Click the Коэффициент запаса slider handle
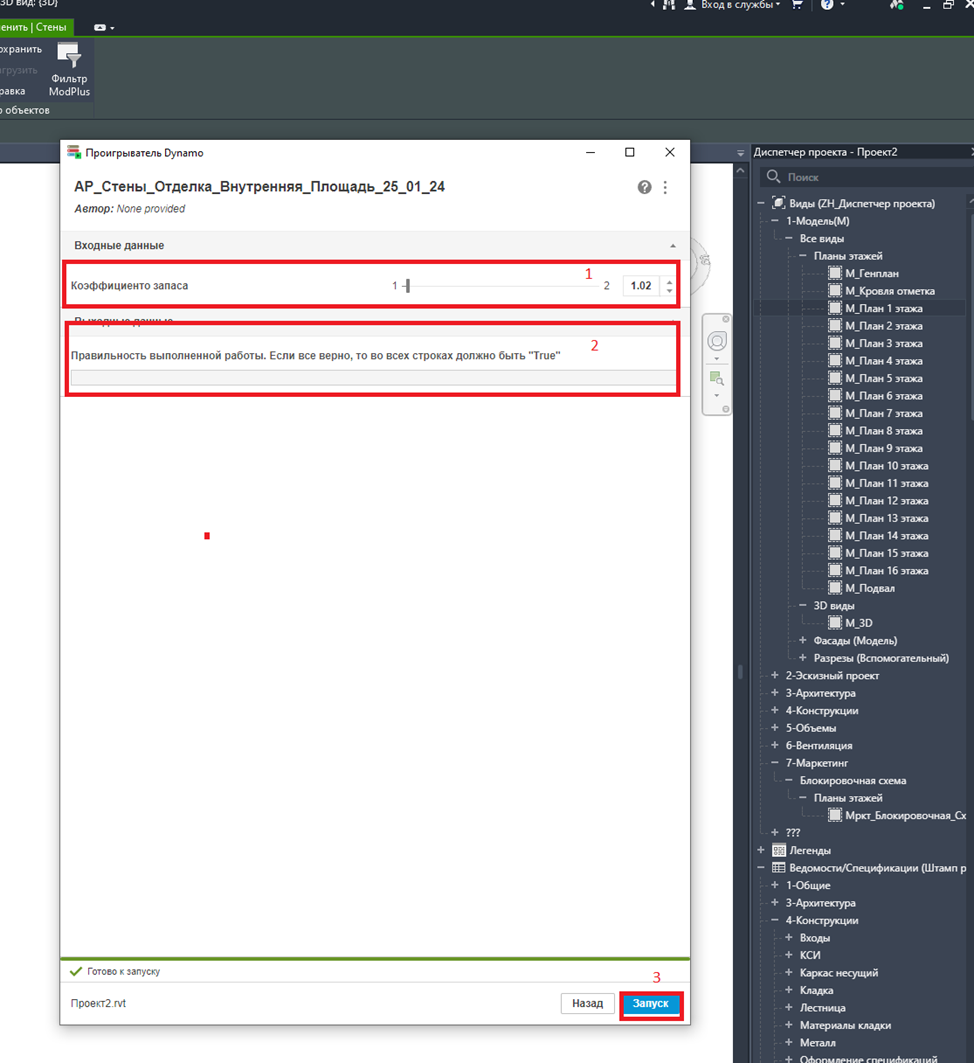This screenshot has height=1063, width=974. coord(407,286)
